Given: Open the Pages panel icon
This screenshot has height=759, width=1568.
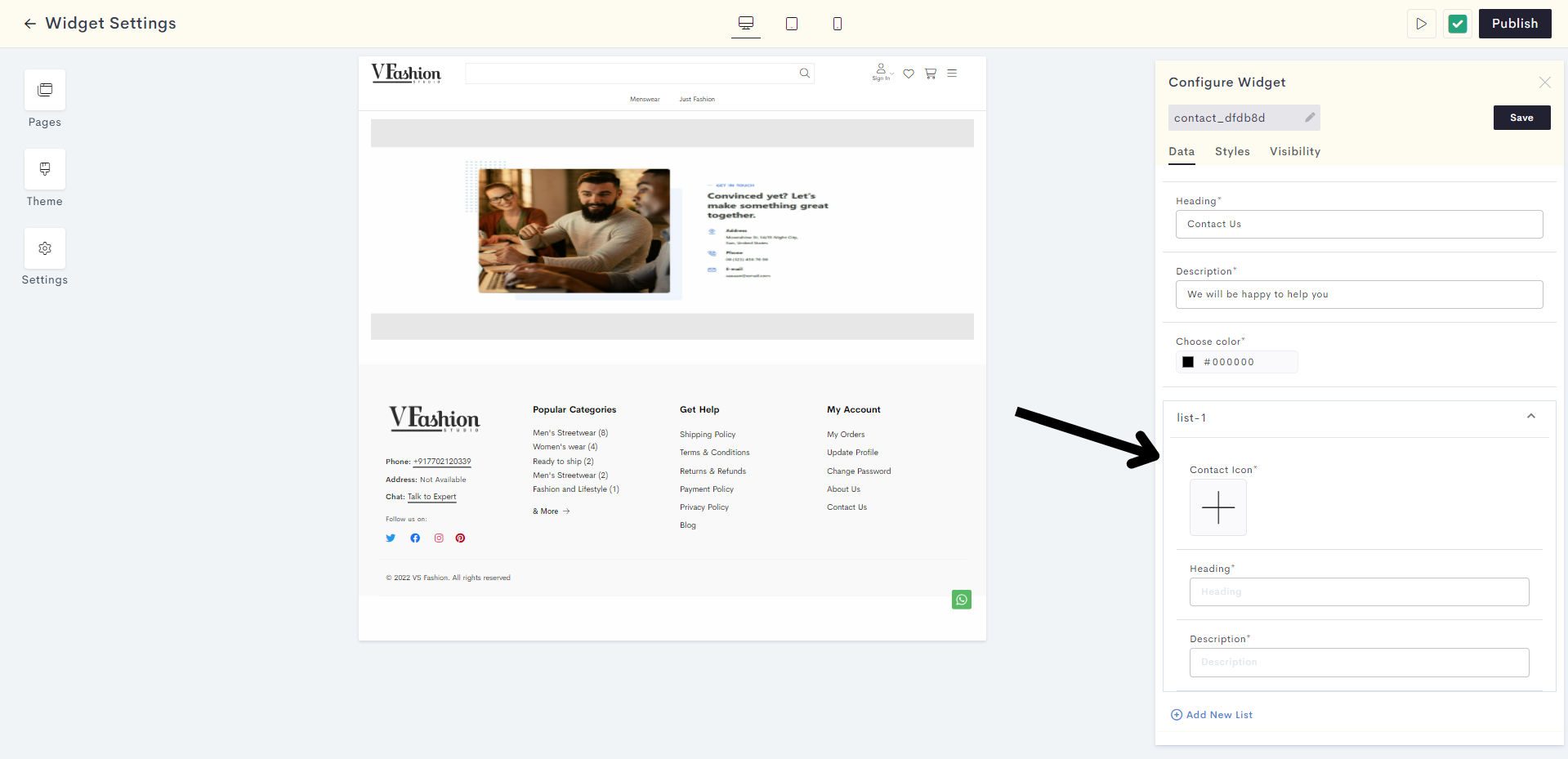Looking at the screenshot, I should click(x=45, y=90).
